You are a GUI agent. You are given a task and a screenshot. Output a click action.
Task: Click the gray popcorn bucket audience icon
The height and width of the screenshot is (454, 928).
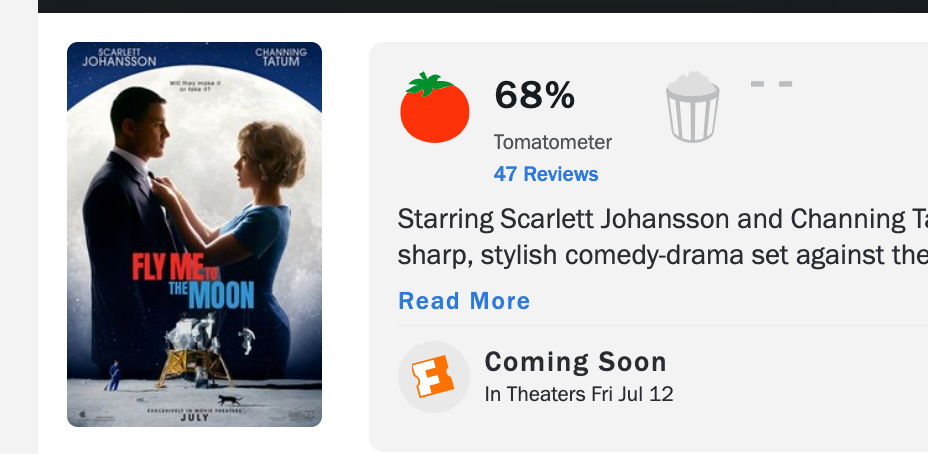[x=692, y=107]
